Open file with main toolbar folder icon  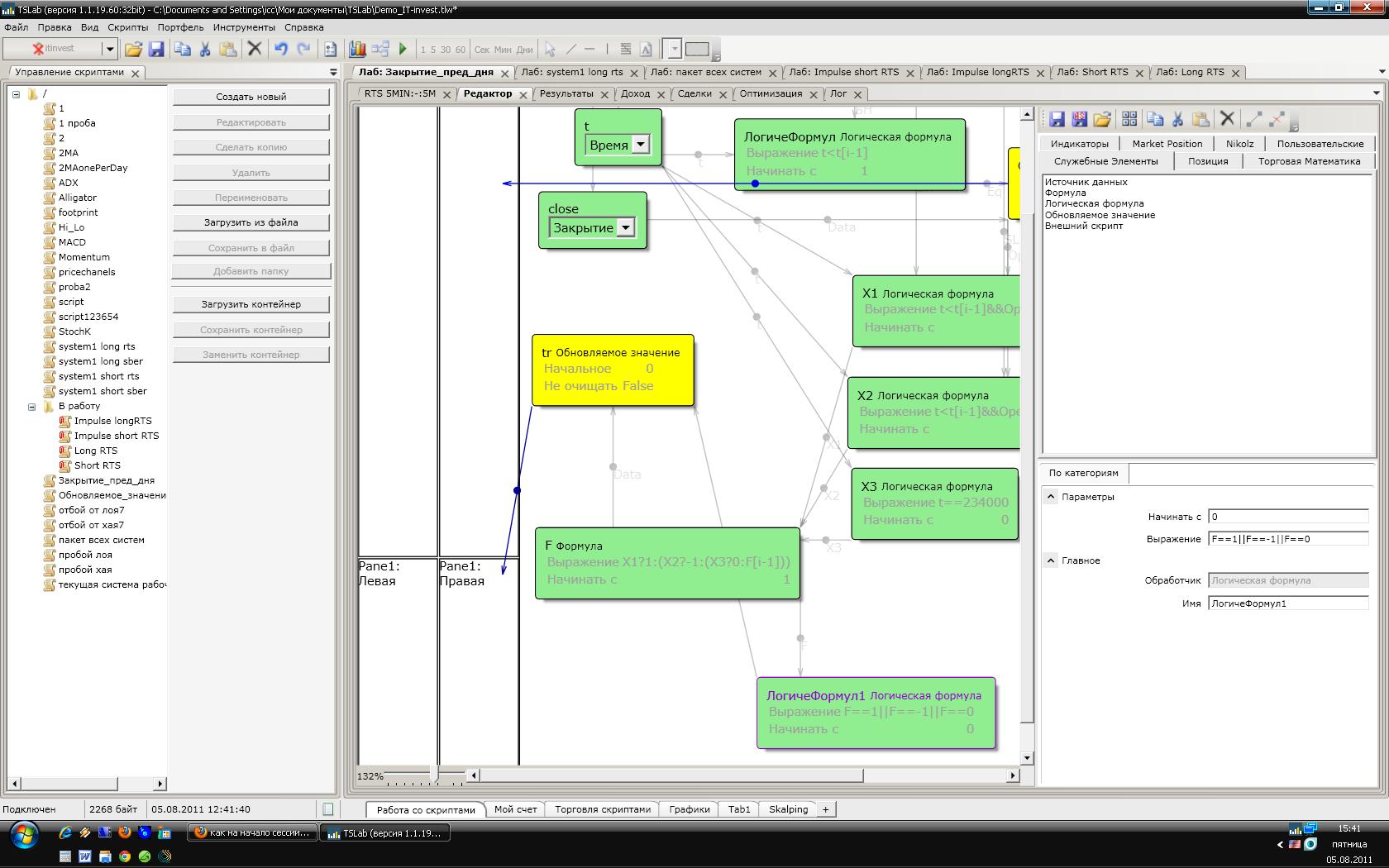[133, 50]
